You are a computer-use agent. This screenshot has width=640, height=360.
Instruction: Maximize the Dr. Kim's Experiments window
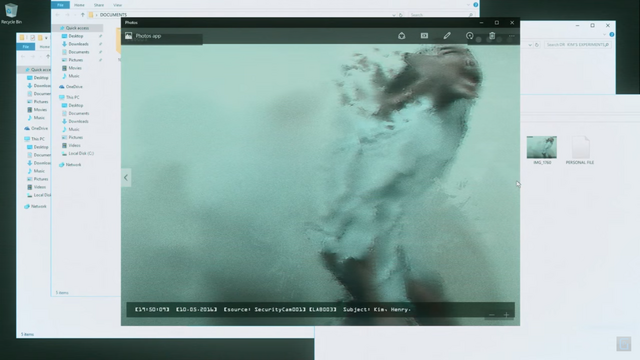(x=593, y=25)
